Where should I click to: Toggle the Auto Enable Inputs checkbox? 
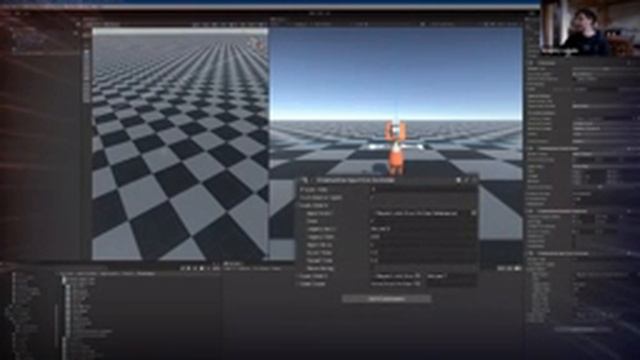pyautogui.click(x=372, y=198)
